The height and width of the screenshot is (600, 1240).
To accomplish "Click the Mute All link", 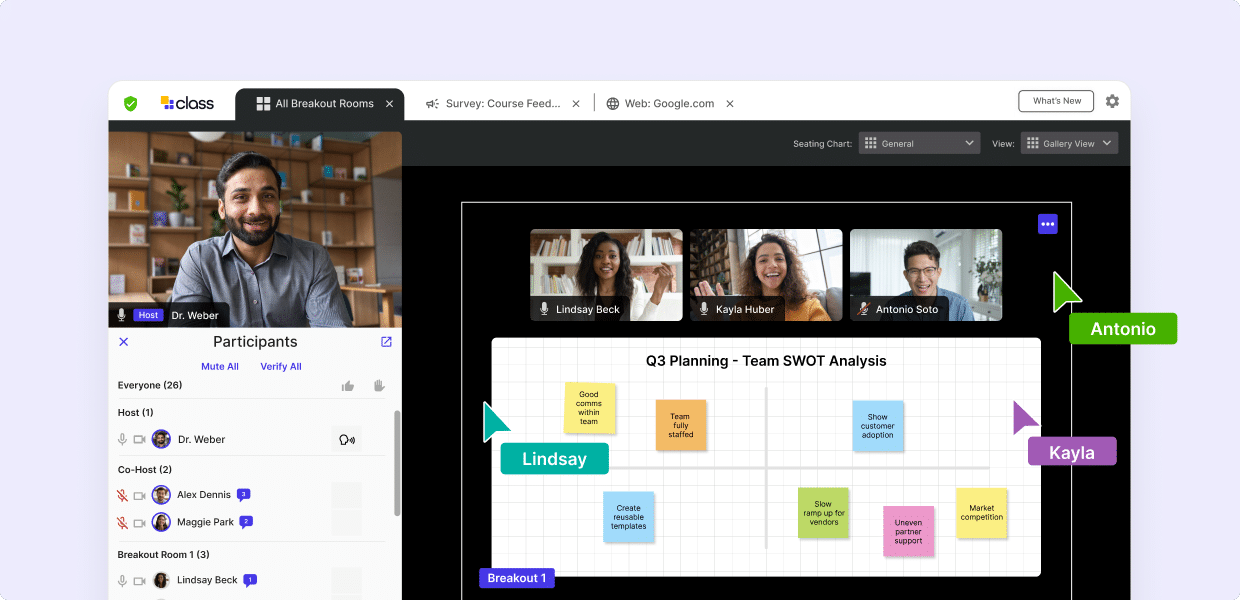I will click(220, 366).
